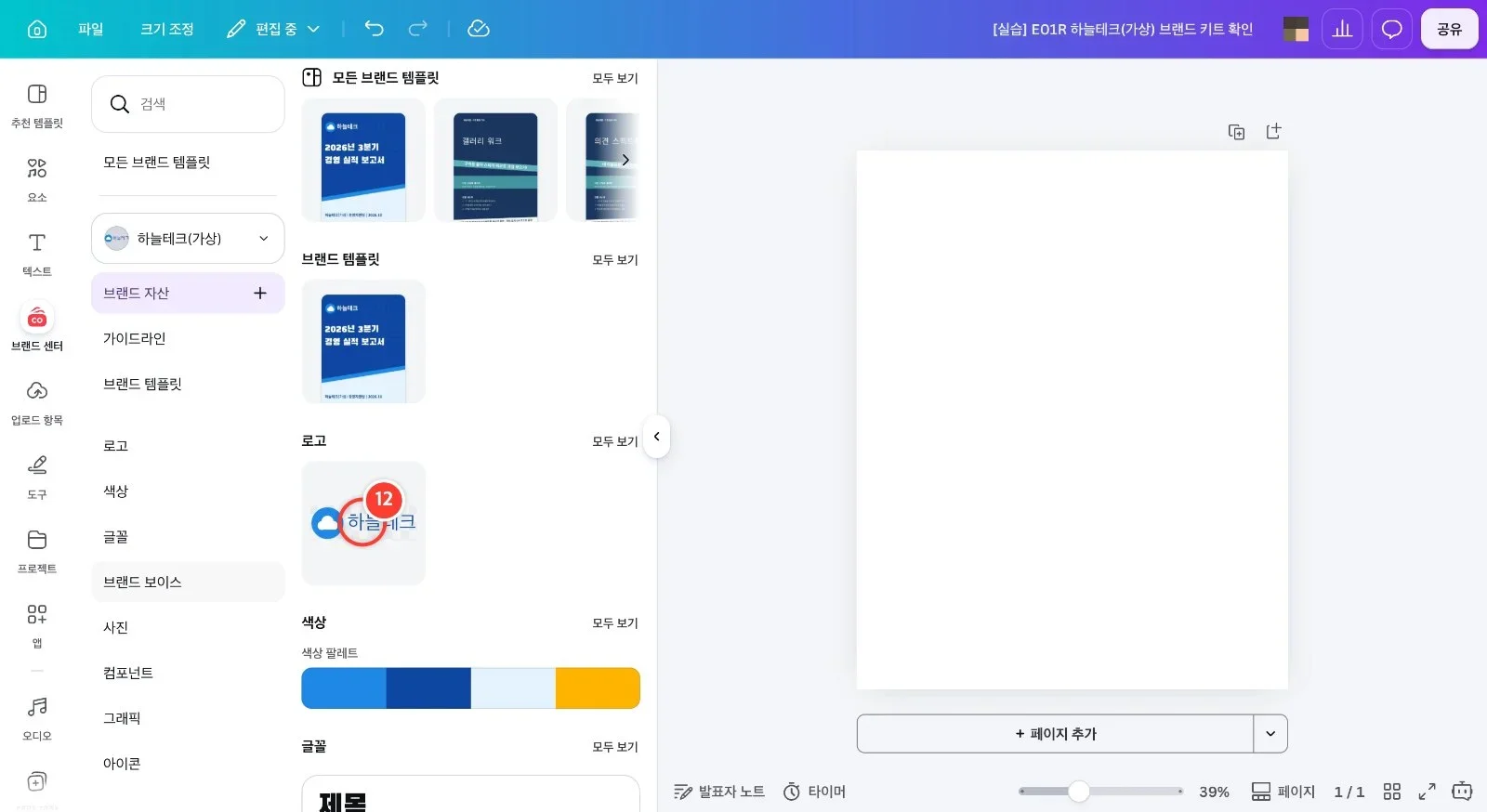Open the 앱 apps panel
Image resolution: width=1487 pixels, height=812 pixels.
click(37, 625)
